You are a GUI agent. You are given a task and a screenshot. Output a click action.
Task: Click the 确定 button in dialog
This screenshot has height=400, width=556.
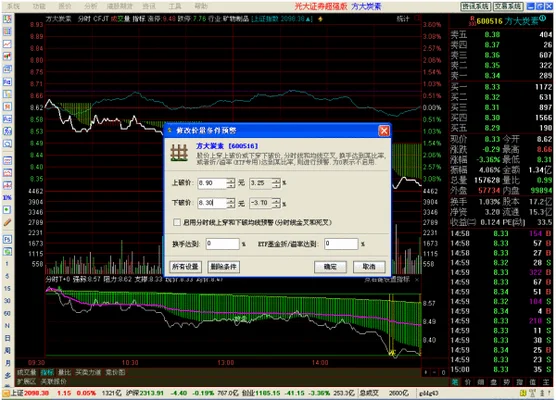point(330,267)
